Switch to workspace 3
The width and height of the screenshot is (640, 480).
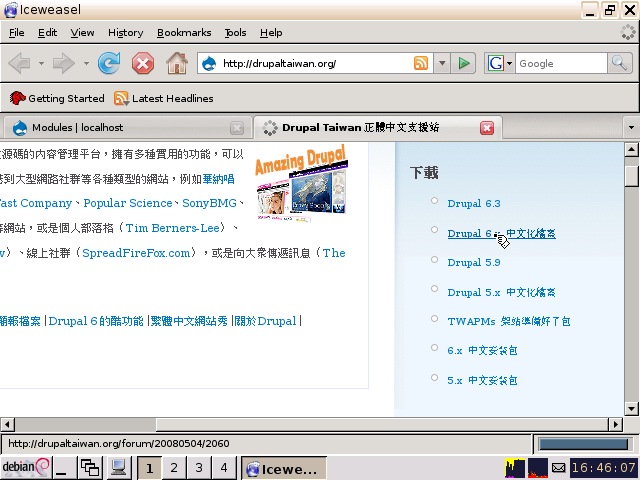[x=199, y=468]
